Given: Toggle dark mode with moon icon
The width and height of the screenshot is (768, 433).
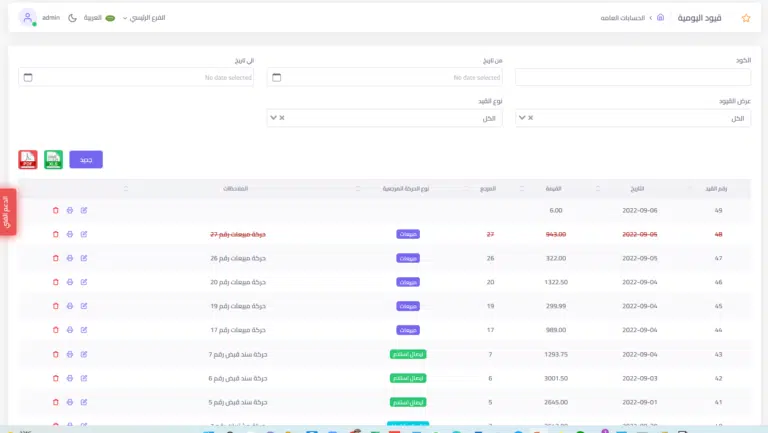Looking at the screenshot, I should pyautogui.click(x=72, y=18).
